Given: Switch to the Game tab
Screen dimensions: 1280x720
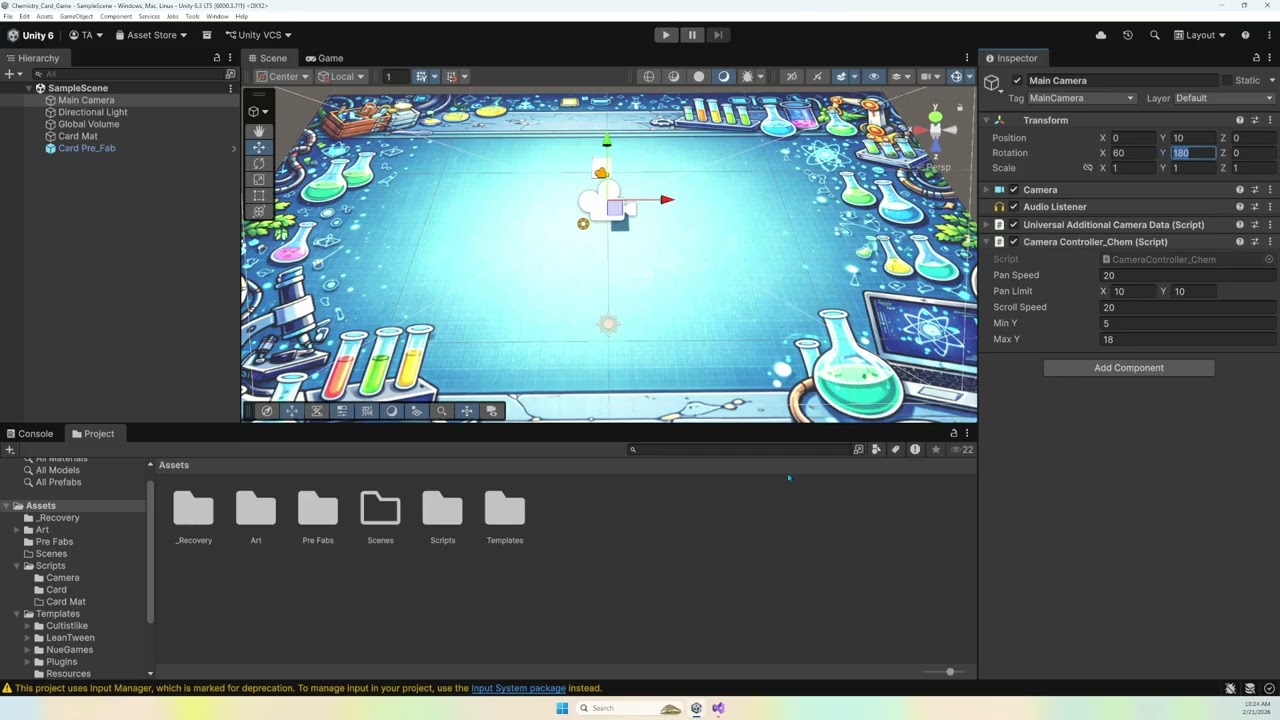Looking at the screenshot, I should tap(324, 58).
